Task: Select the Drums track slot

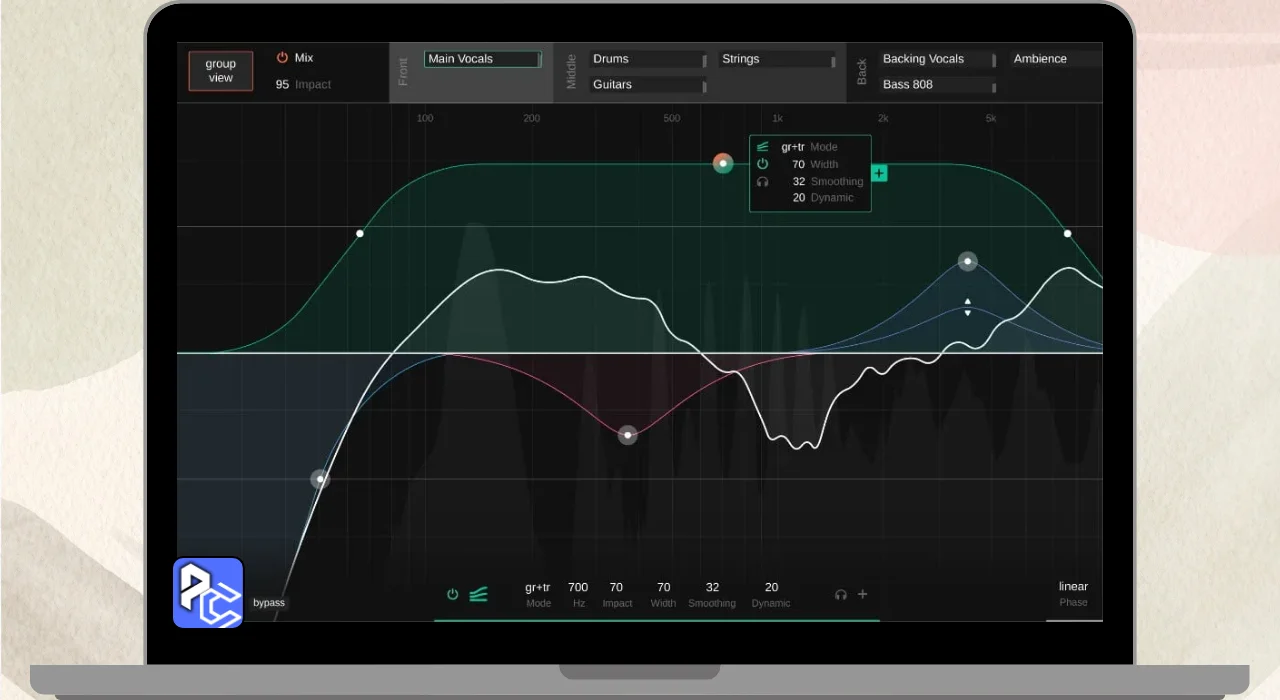Action: [x=648, y=59]
